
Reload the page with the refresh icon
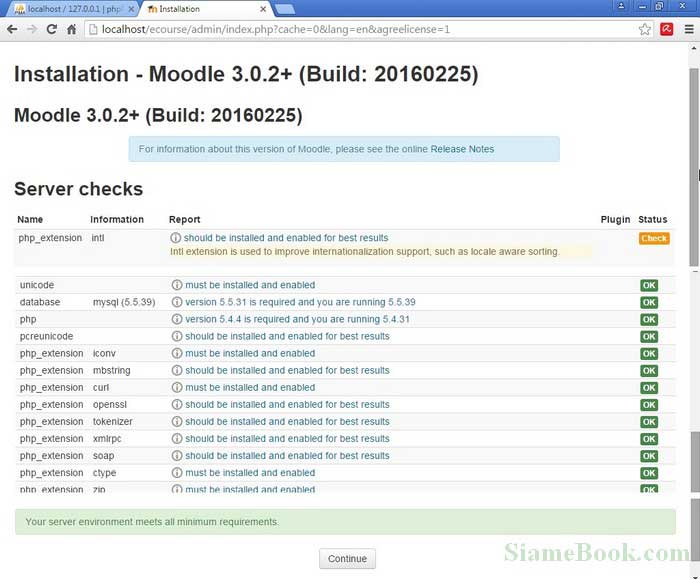tap(52, 29)
